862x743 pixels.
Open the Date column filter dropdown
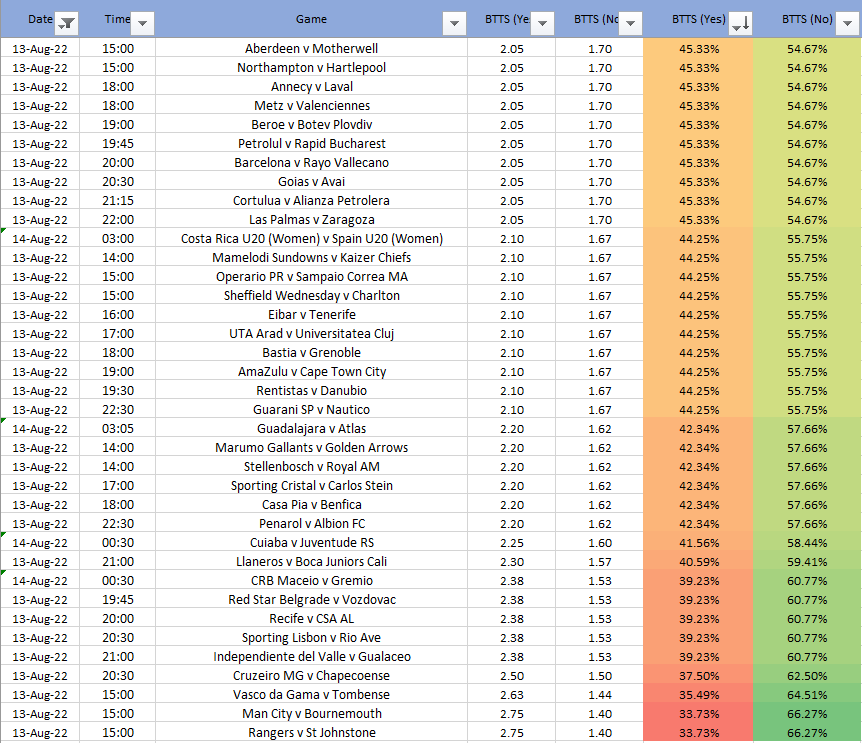pyautogui.click(x=67, y=24)
